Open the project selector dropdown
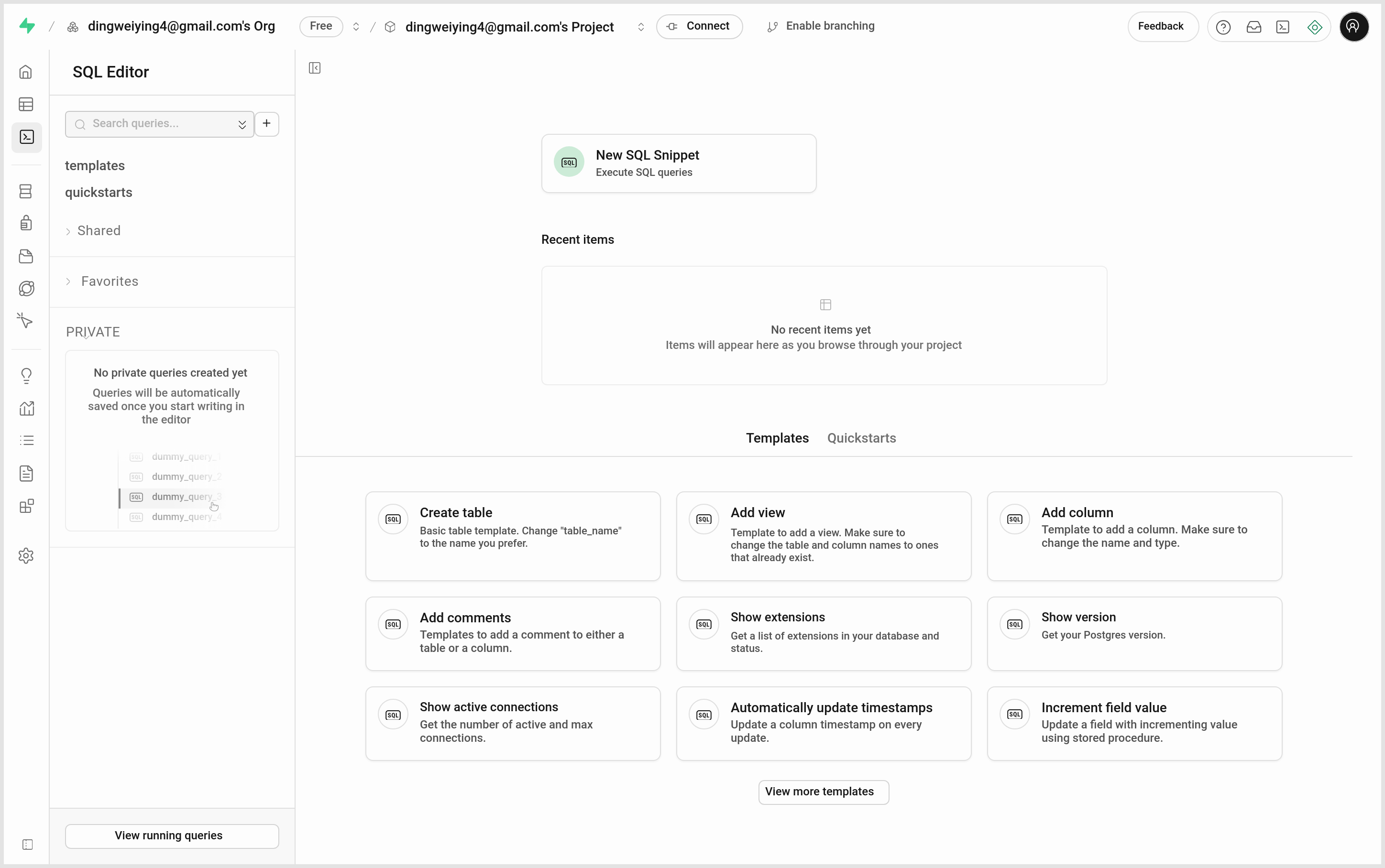The image size is (1385, 868). [640, 26]
